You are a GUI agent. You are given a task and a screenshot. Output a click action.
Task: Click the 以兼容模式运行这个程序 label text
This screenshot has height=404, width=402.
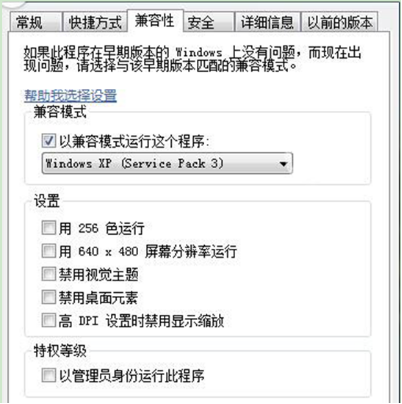[135, 141]
